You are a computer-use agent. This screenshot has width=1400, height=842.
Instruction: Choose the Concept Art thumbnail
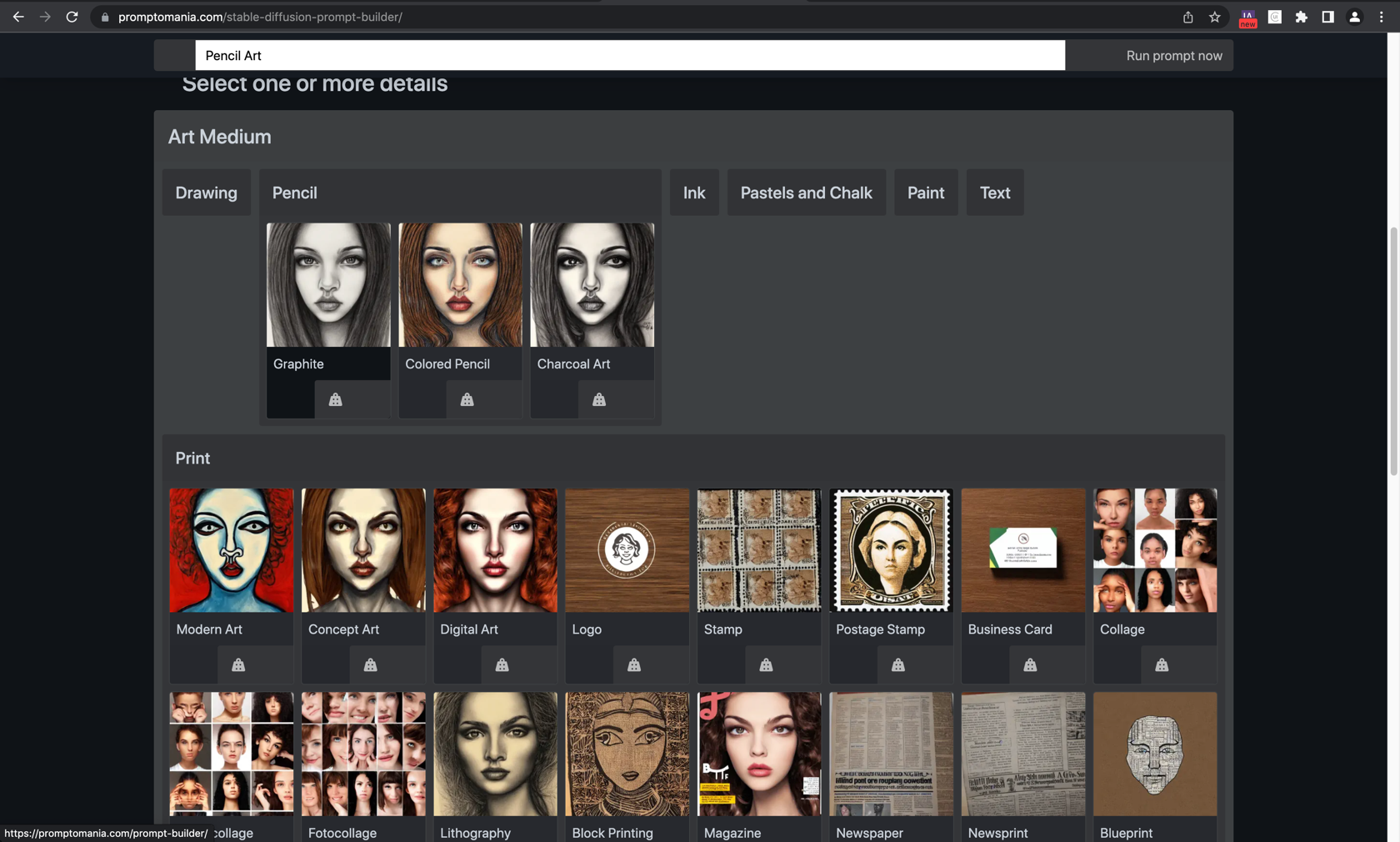tap(363, 550)
